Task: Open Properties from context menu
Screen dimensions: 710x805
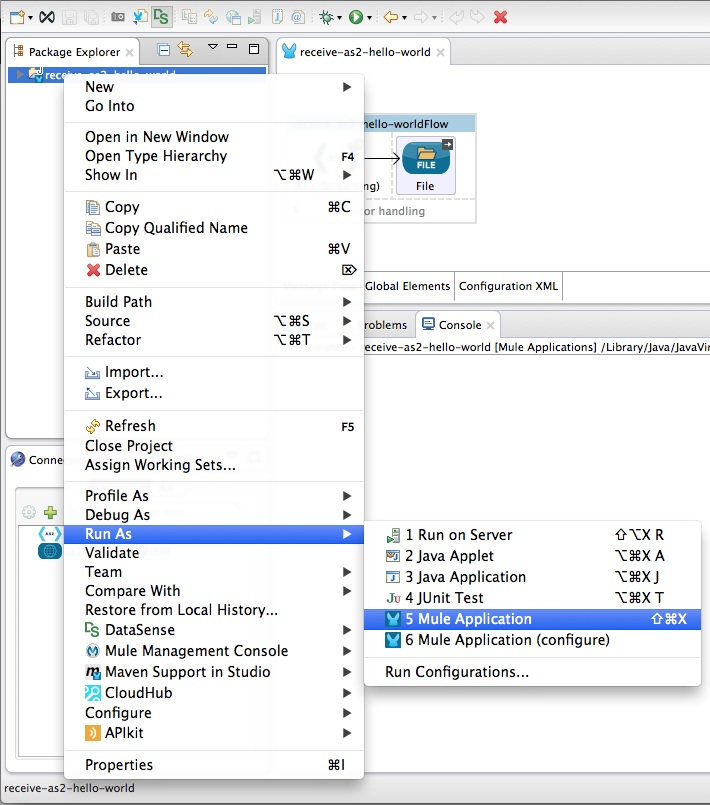Action: (214, 764)
